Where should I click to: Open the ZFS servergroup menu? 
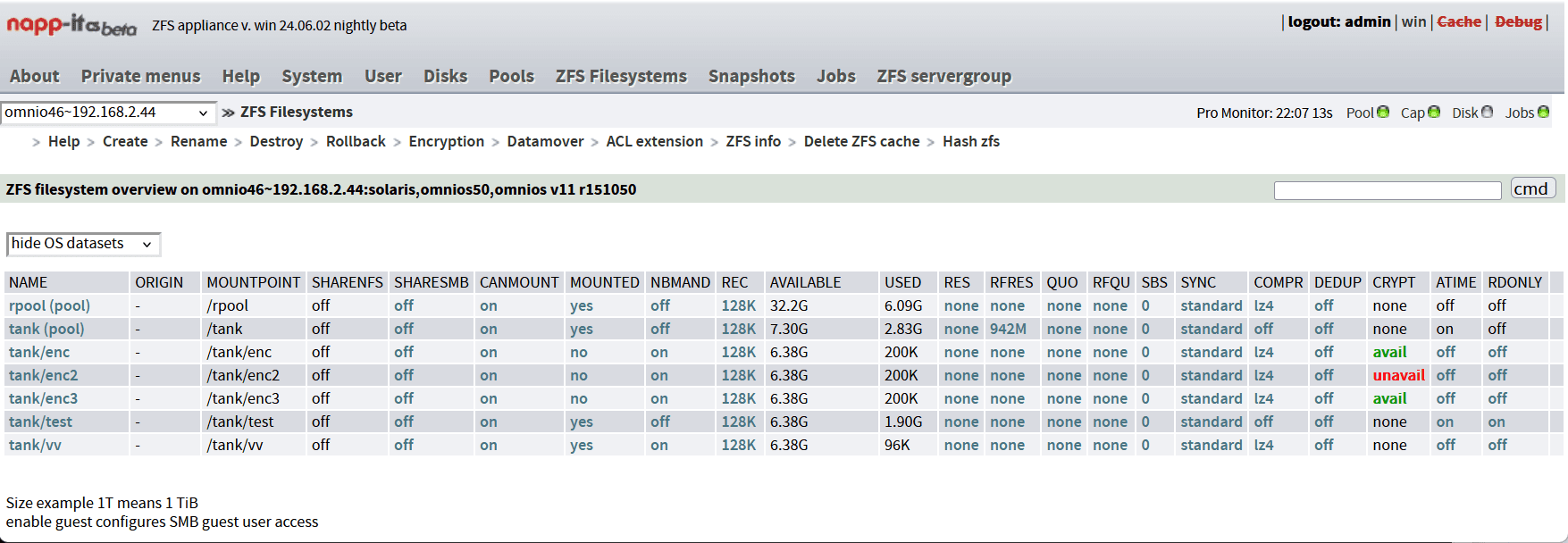tap(943, 76)
